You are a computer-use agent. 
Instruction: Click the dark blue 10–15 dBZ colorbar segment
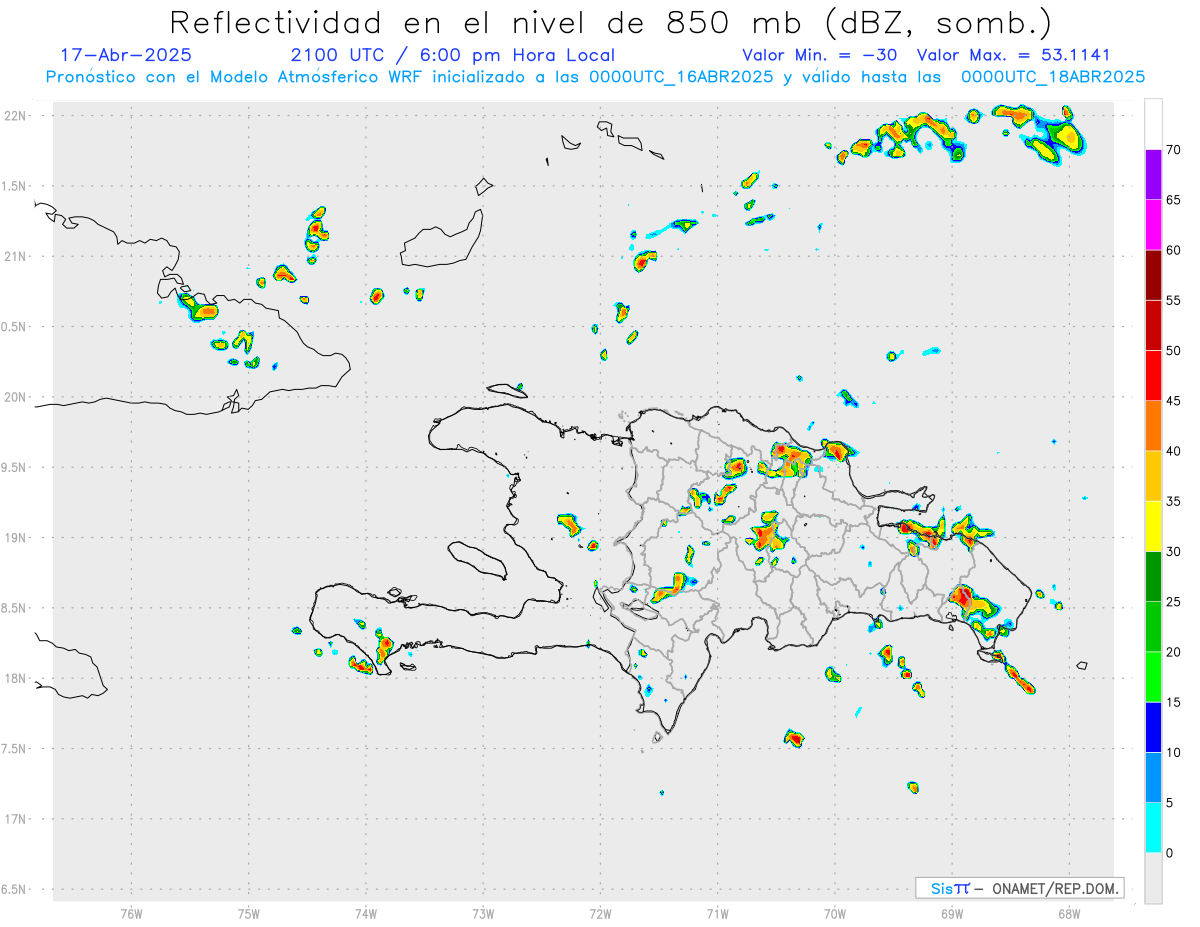[x=1153, y=727]
